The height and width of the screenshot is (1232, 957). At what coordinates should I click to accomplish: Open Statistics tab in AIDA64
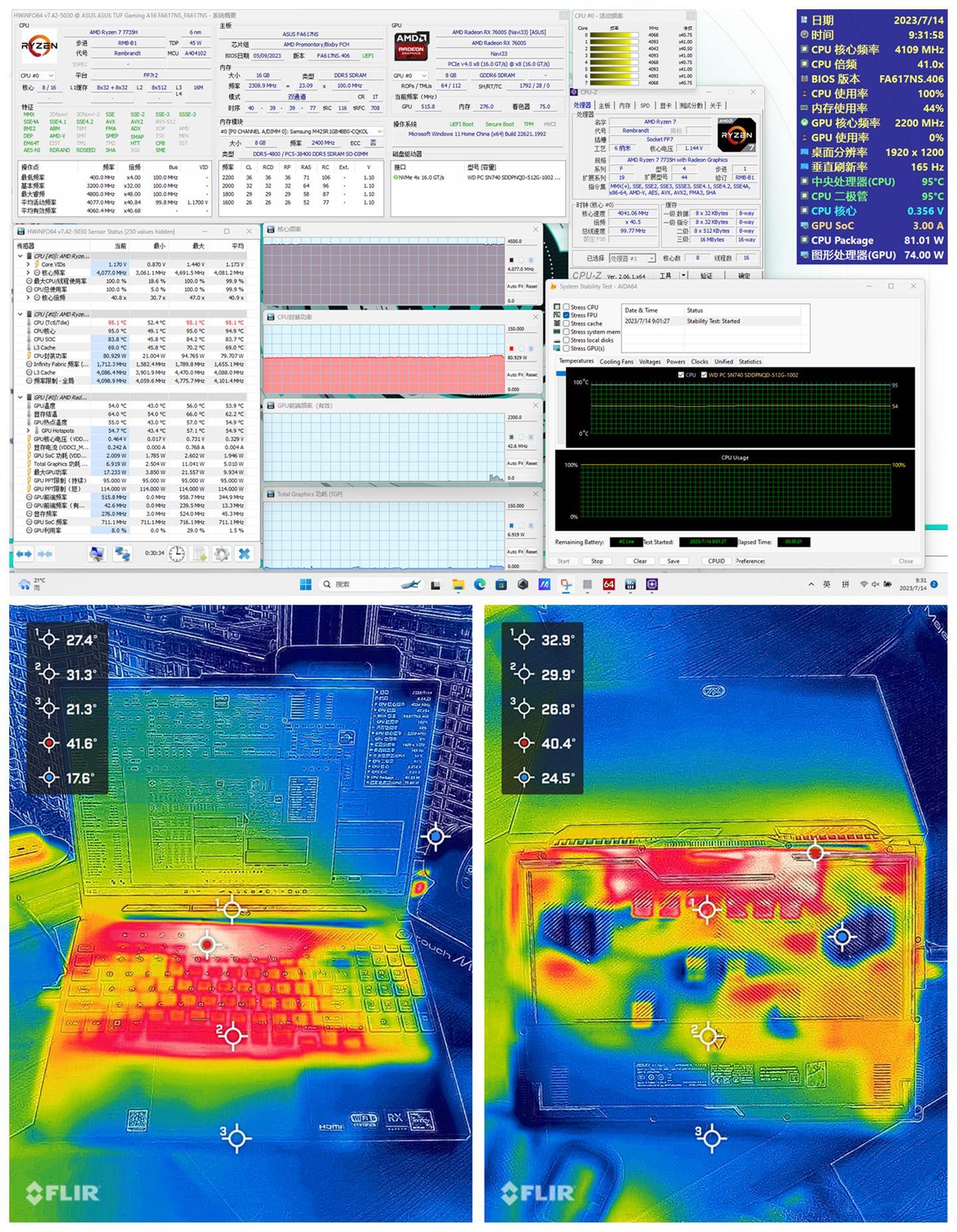point(750,361)
